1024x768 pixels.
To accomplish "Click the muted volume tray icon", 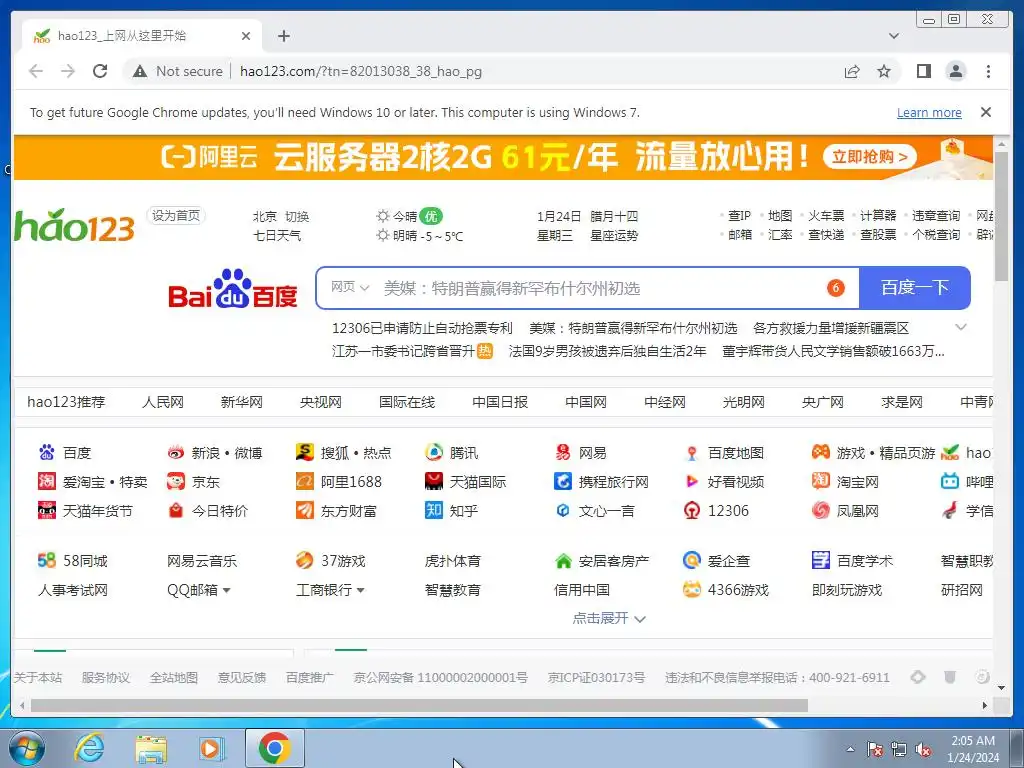I will (923, 750).
